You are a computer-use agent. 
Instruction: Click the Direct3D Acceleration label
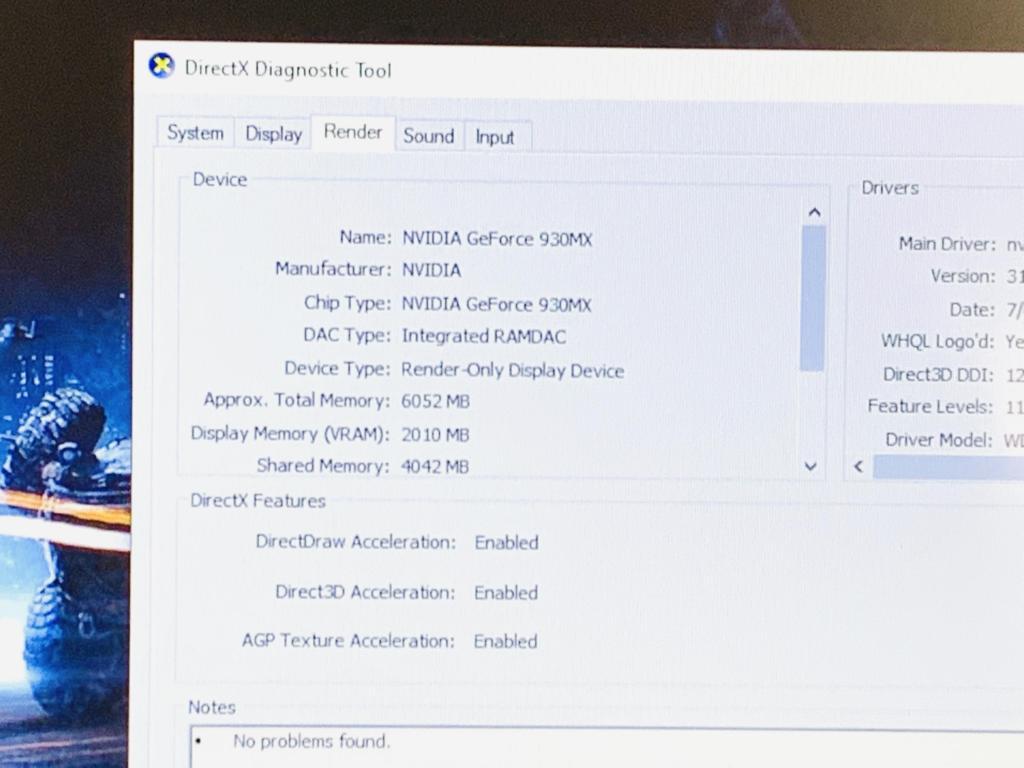click(365, 592)
